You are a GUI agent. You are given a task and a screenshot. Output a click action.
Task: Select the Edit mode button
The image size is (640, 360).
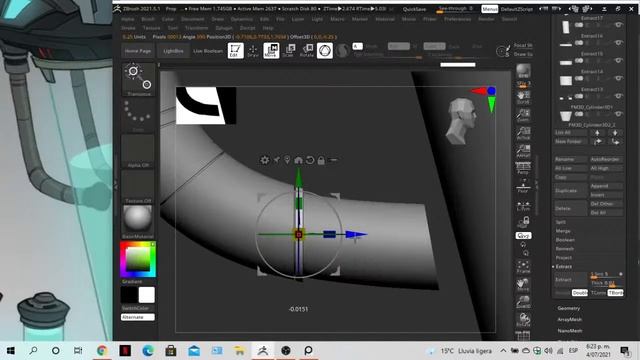(236, 51)
